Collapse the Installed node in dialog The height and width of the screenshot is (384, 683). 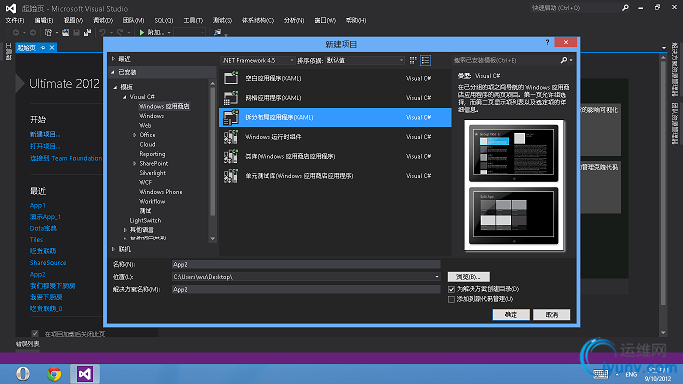click(x=113, y=72)
